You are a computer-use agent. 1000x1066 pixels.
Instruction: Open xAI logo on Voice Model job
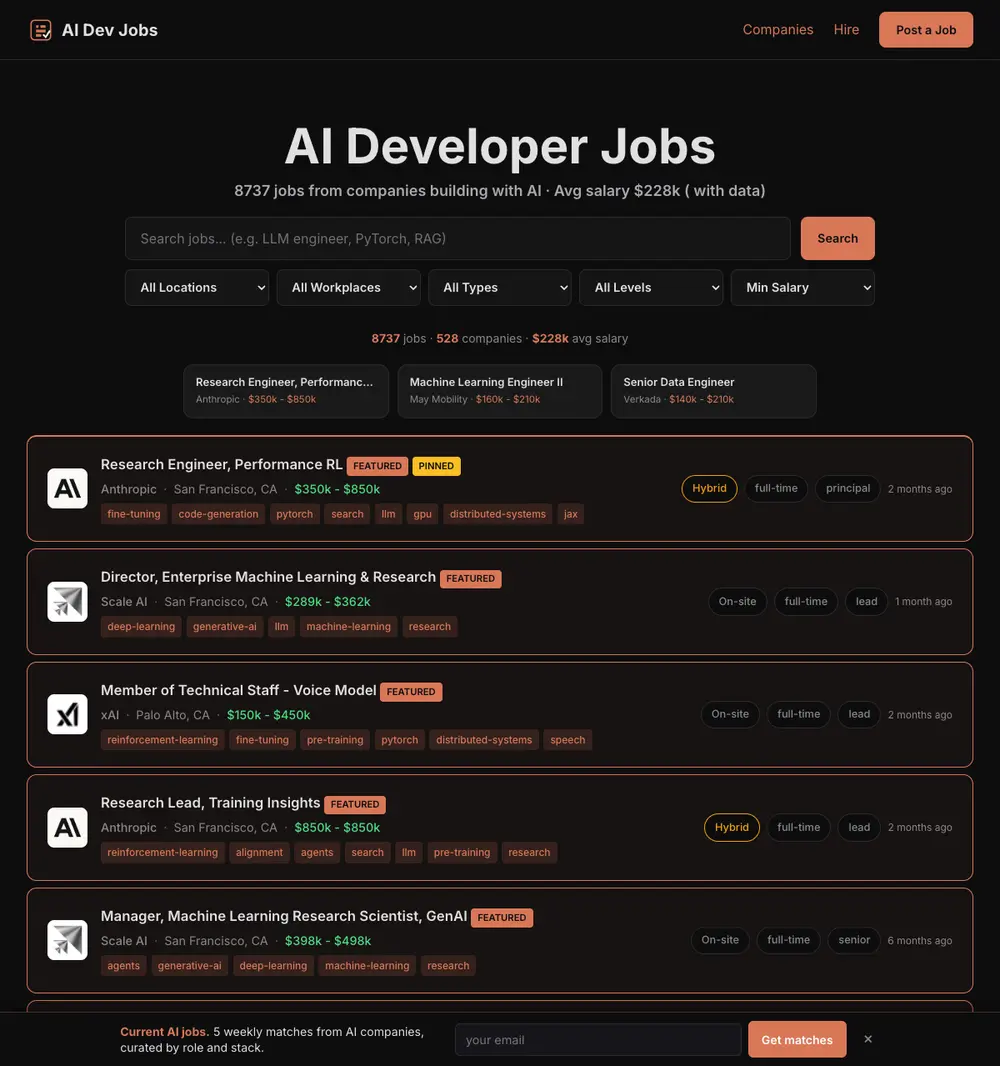coord(67,714)
